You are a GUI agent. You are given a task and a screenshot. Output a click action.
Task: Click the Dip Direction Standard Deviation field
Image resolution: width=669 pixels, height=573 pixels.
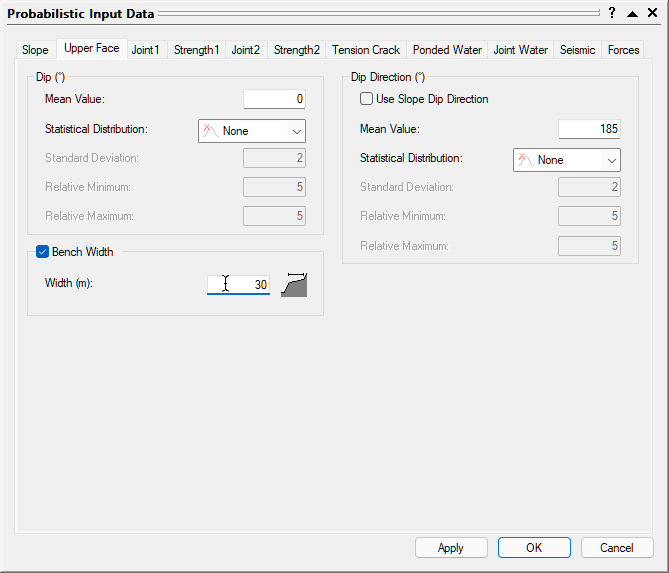tap(589, 187)
